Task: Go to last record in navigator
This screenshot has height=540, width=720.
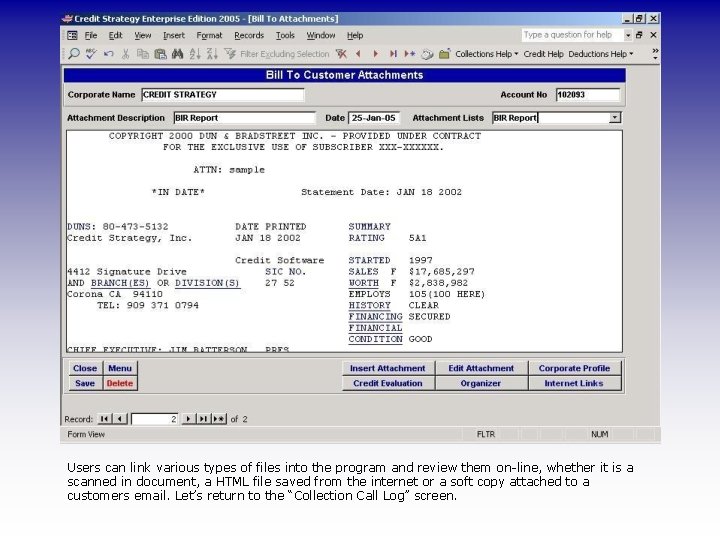Action: pyautogui.click(x=203, y=419)
